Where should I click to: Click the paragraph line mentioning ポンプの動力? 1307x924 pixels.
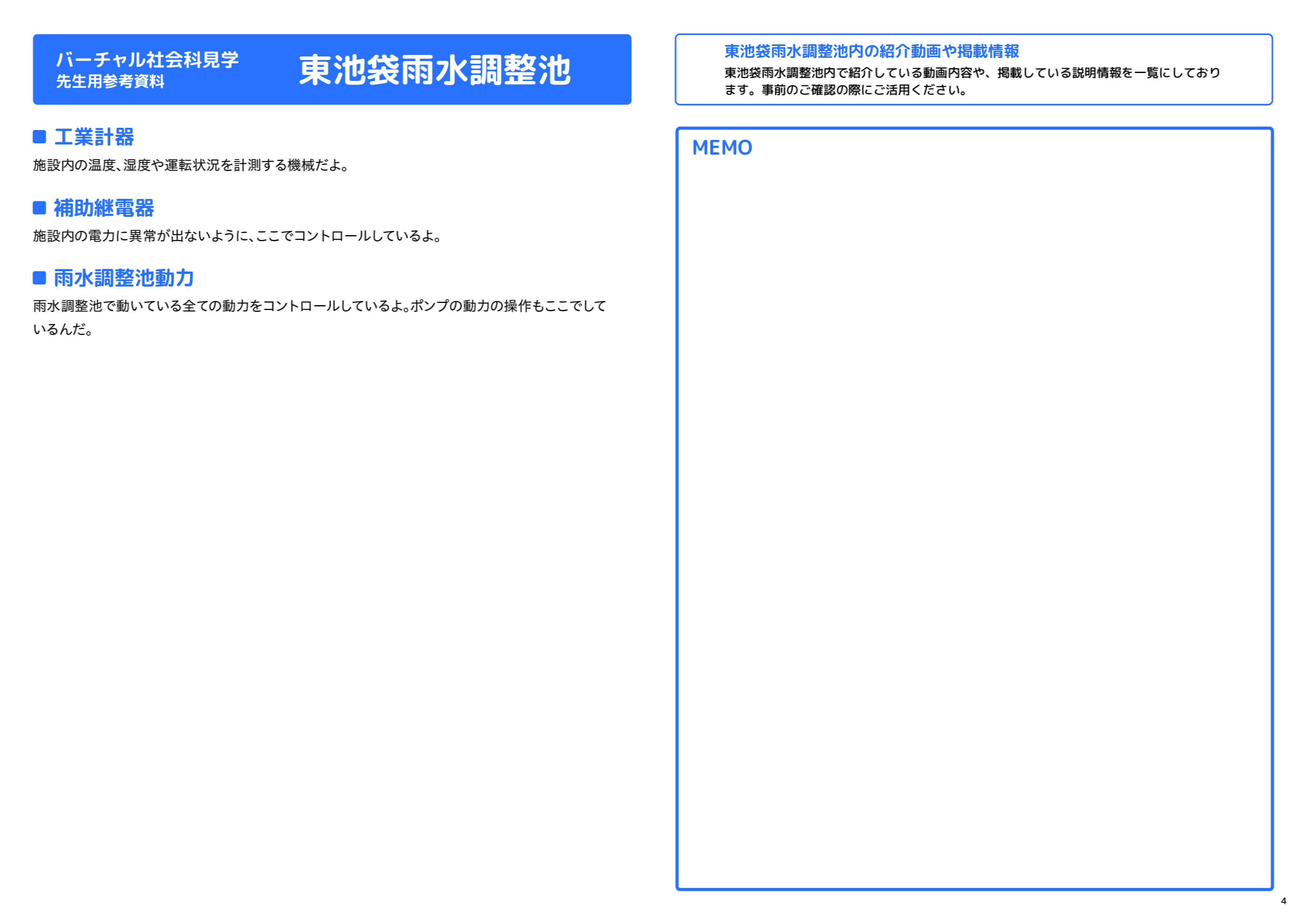point(319,306)
